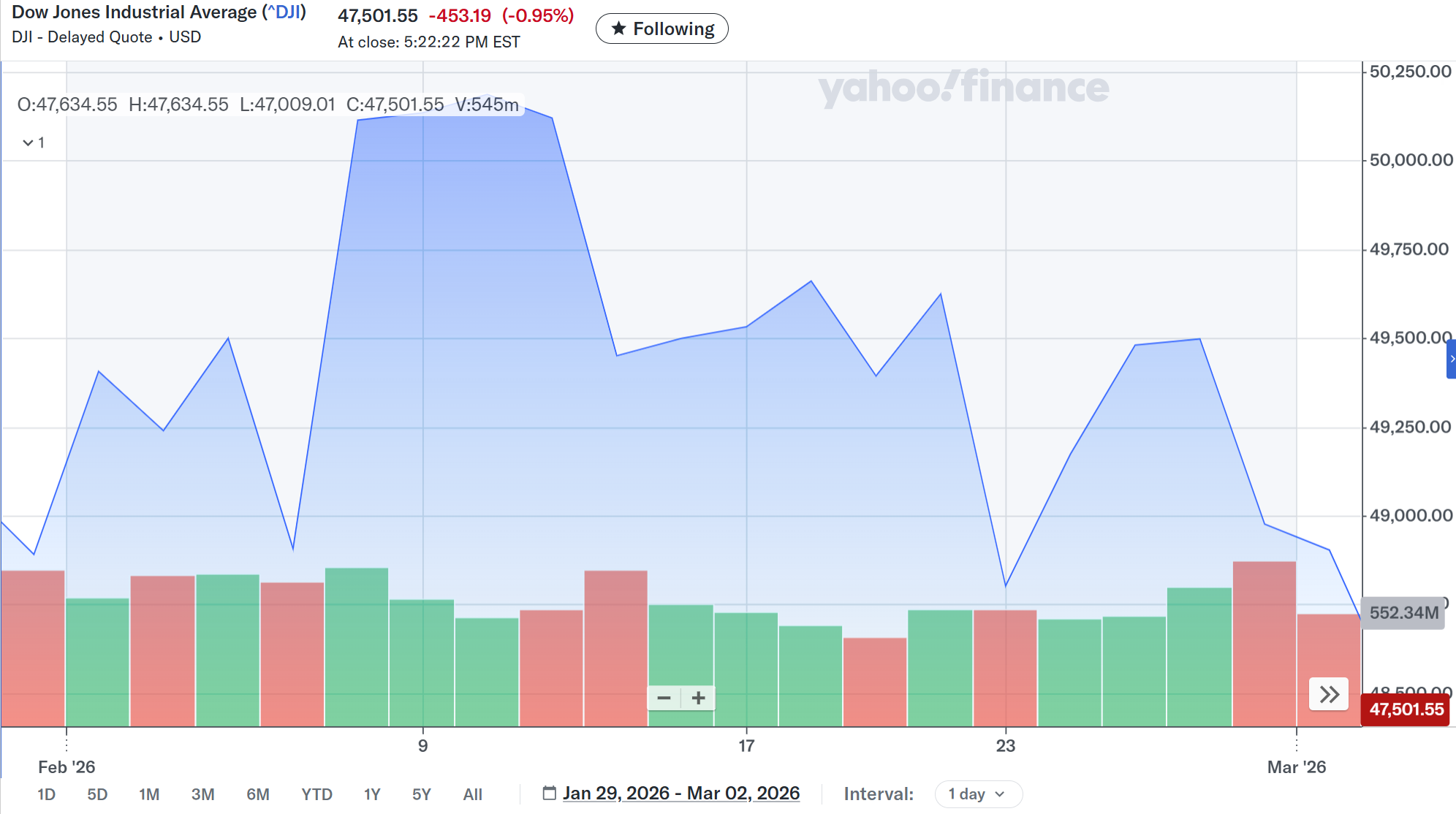Select the 1D time range
Screen dimensions: 1456x814
pyautogui.click(x=46, y=794)
